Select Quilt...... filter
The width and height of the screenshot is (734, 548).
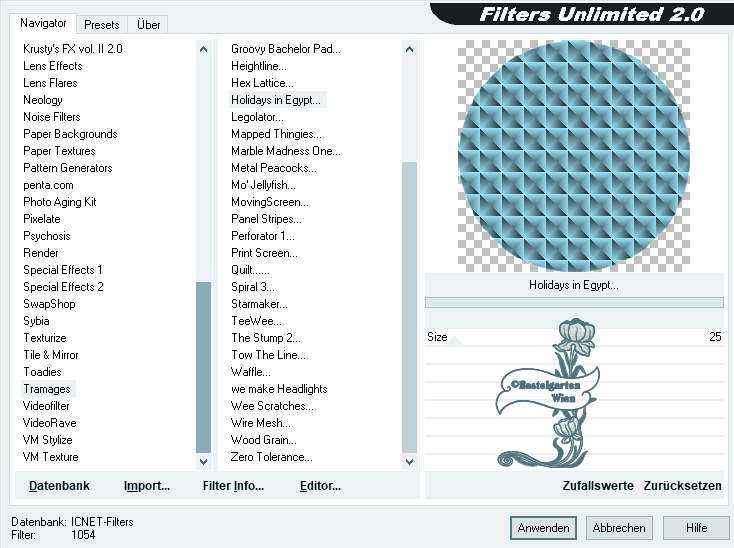point(250,270)
